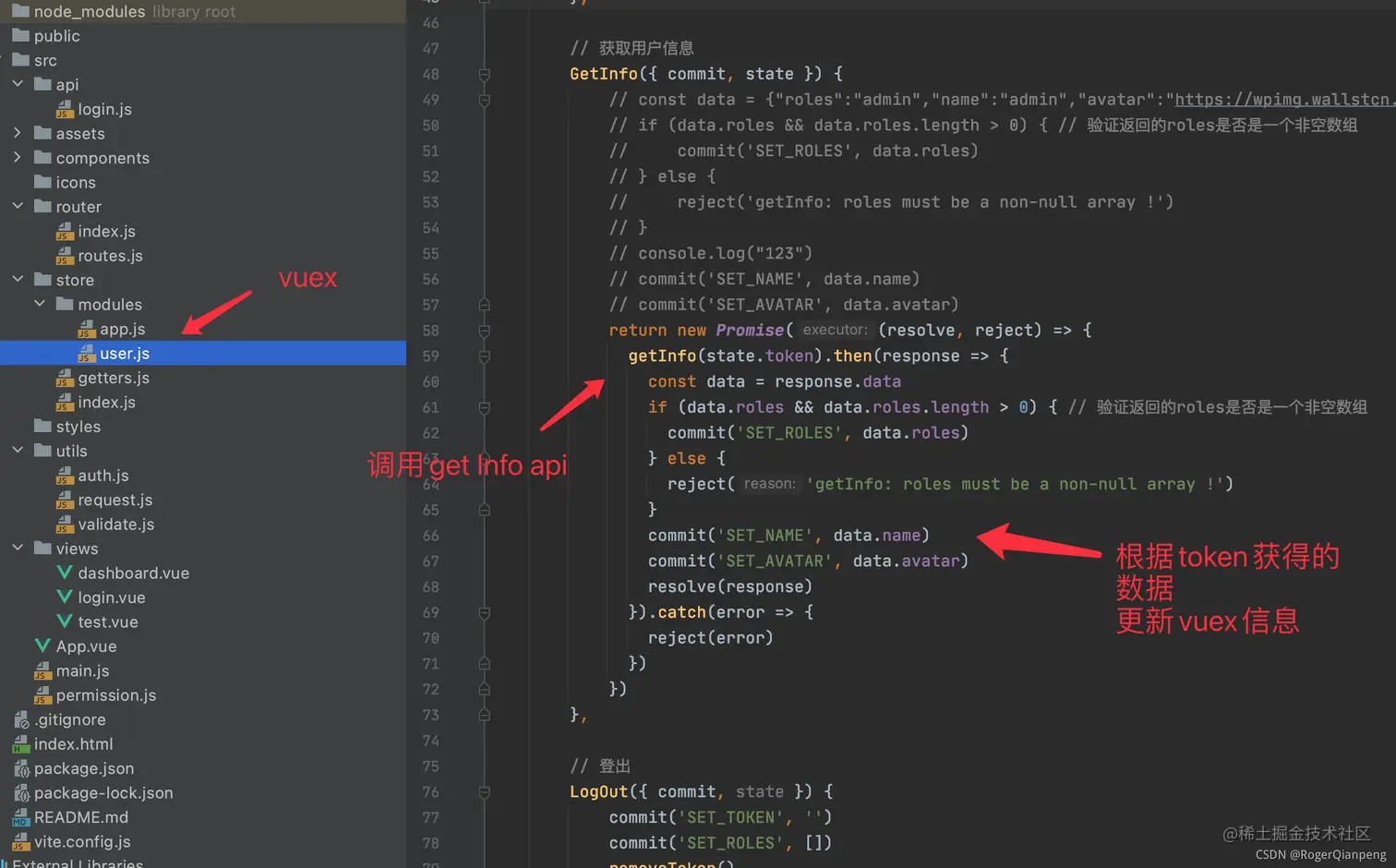The height and width of the screenshot is (868, 1396).
Task: Click the permission.js file icon
Action: click(x=42, y=694)
